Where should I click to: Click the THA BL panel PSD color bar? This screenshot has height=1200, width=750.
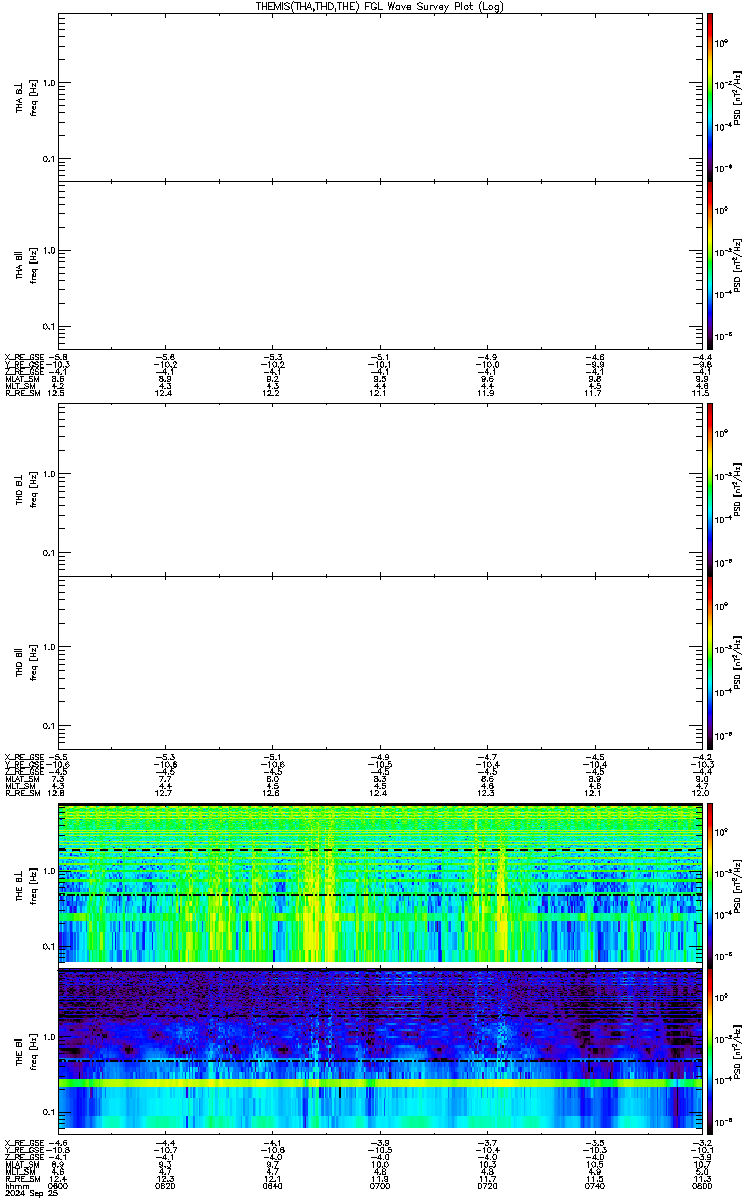[x=710, y=97]
